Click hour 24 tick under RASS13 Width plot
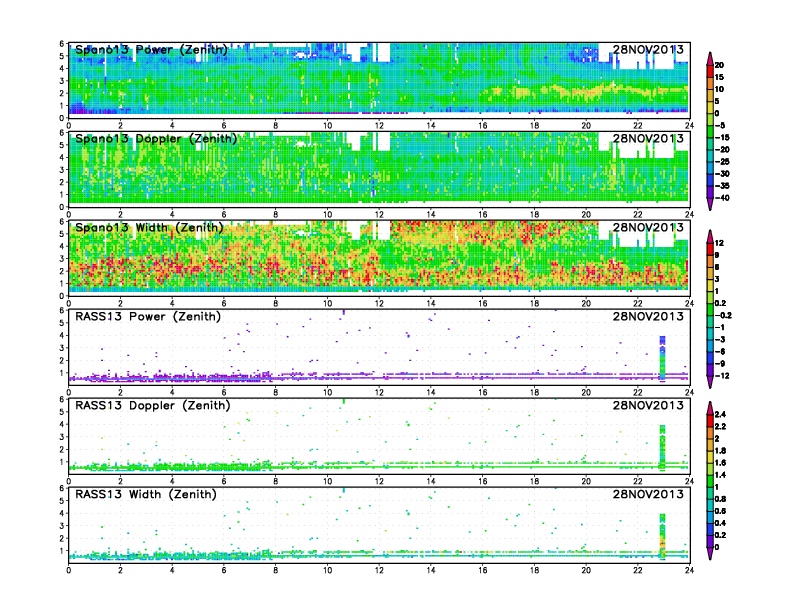Image resolution: width=792 pixels, height=612 pixels. [x=689, y=570]
